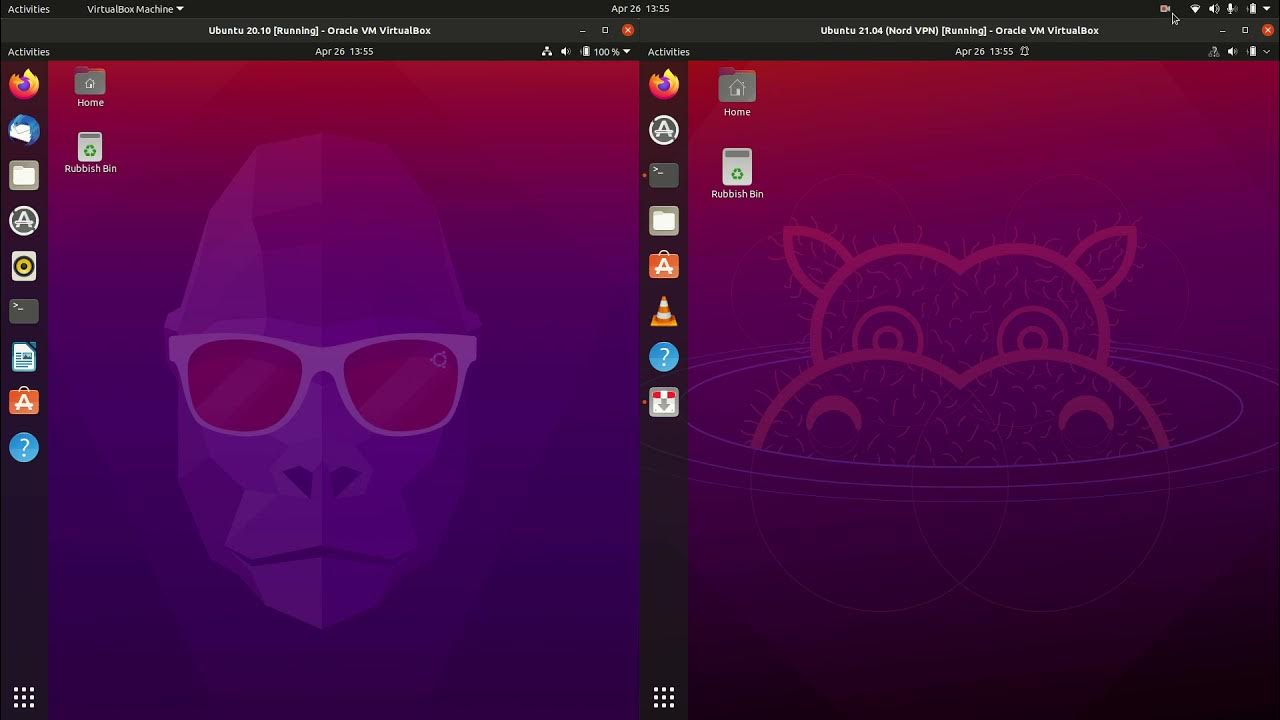Expand Ubuntu 20.10 system menu arrow
This screenshot has height=720, width=1280.
click(x=627, y=51)
